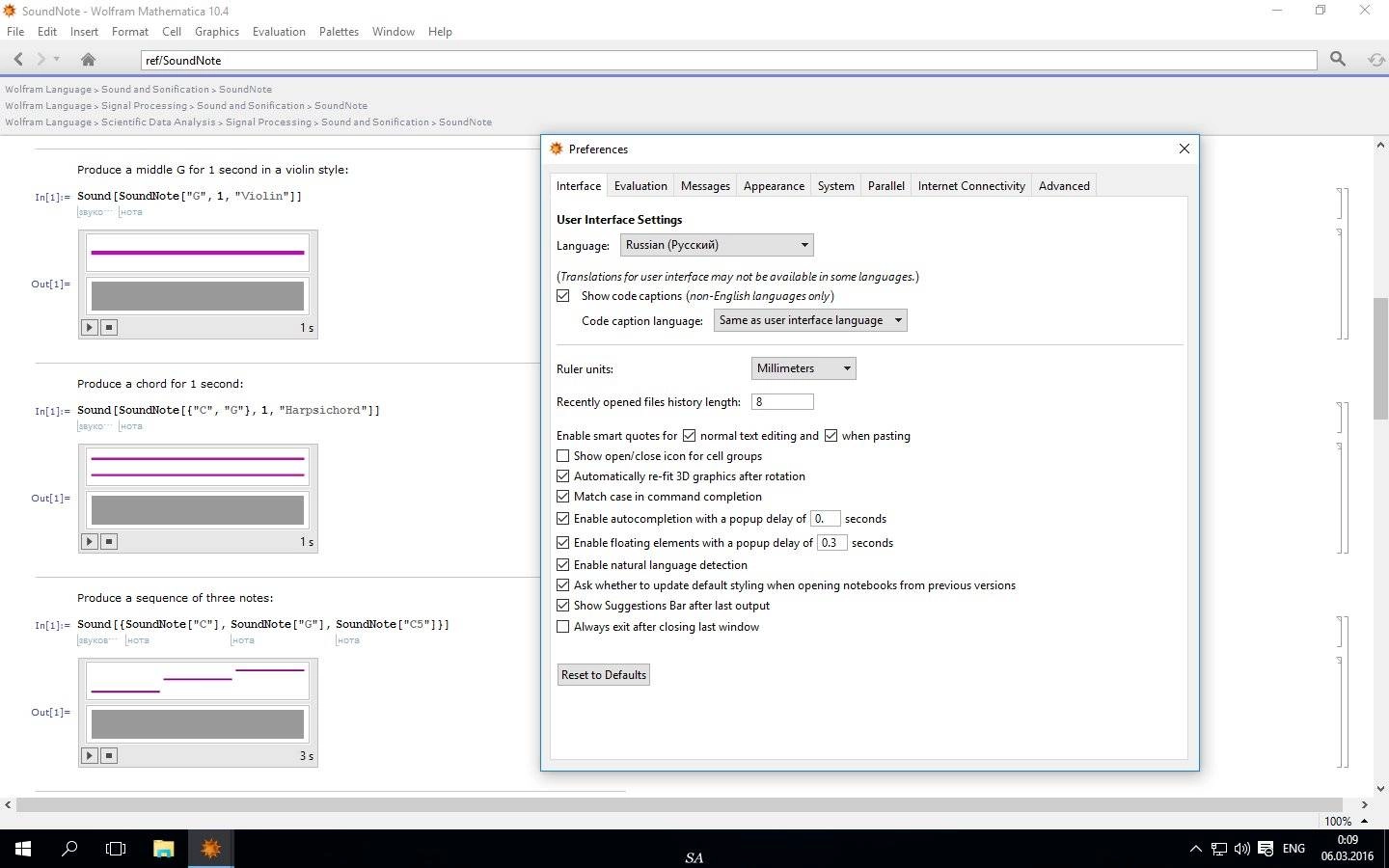
Task: Open File Explorer from taskbar
Action: [163, 849]
